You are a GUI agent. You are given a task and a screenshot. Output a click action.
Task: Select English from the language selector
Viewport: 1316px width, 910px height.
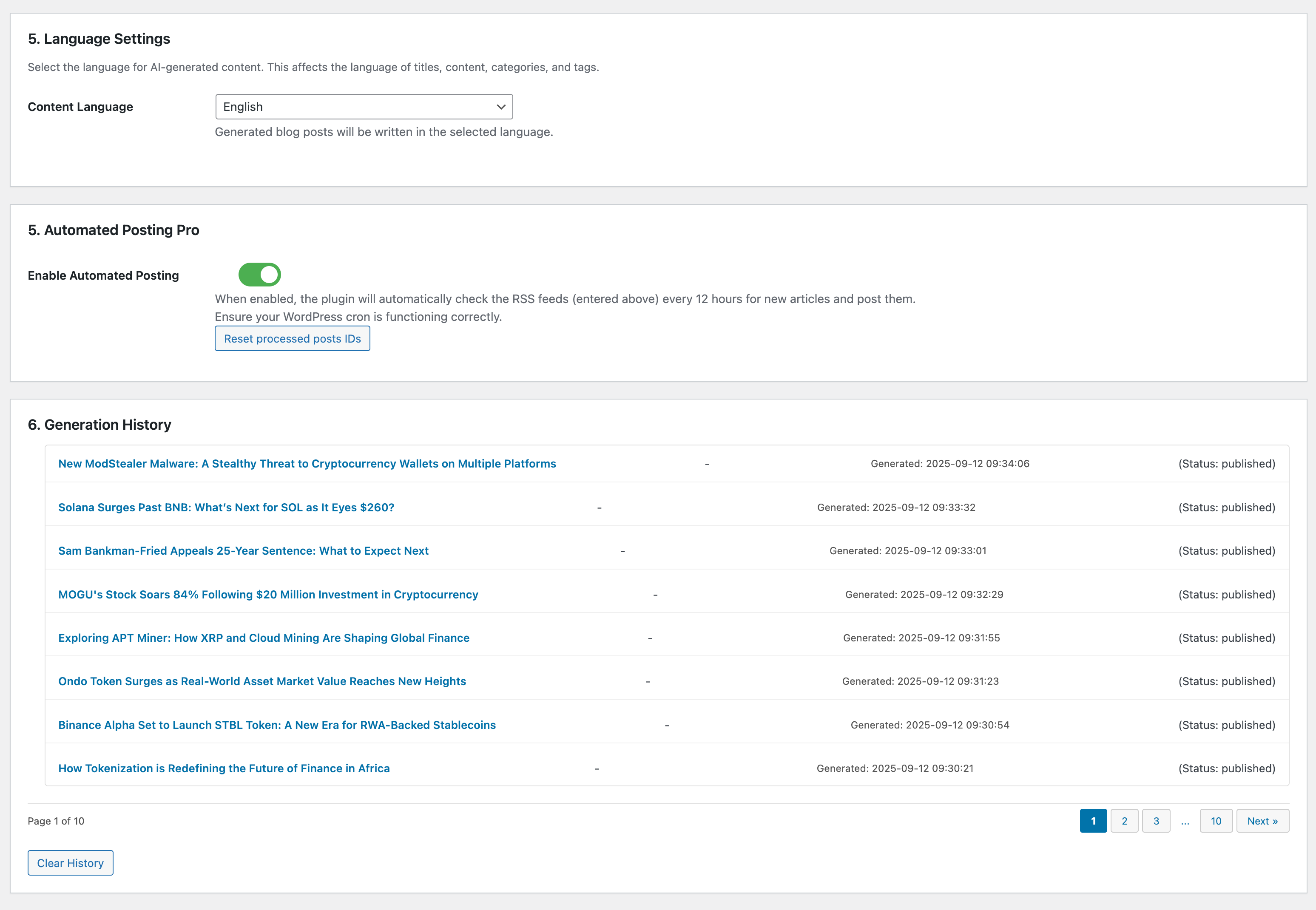pos(364,107)
